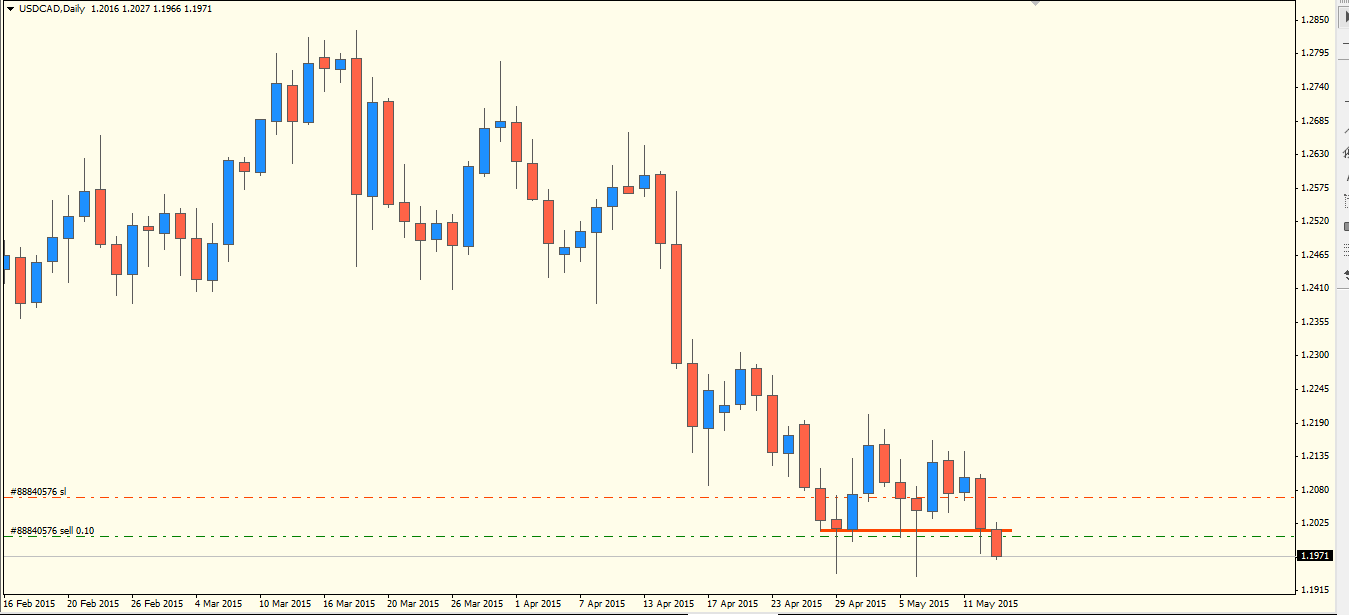Click the 4 Mar 2015 date label
The height and width of the screenshot is (615, 1349).
[x=218, y=604]
